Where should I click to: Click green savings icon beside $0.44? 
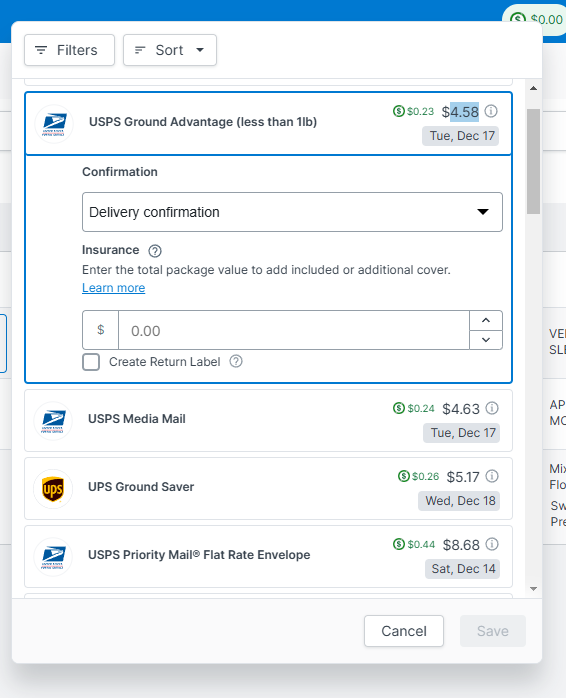point(399,544)
